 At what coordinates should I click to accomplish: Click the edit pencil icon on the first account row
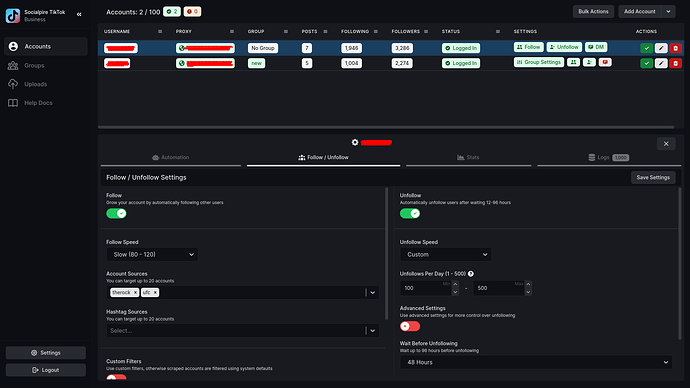pyautogui.click(x=661, y=48)
